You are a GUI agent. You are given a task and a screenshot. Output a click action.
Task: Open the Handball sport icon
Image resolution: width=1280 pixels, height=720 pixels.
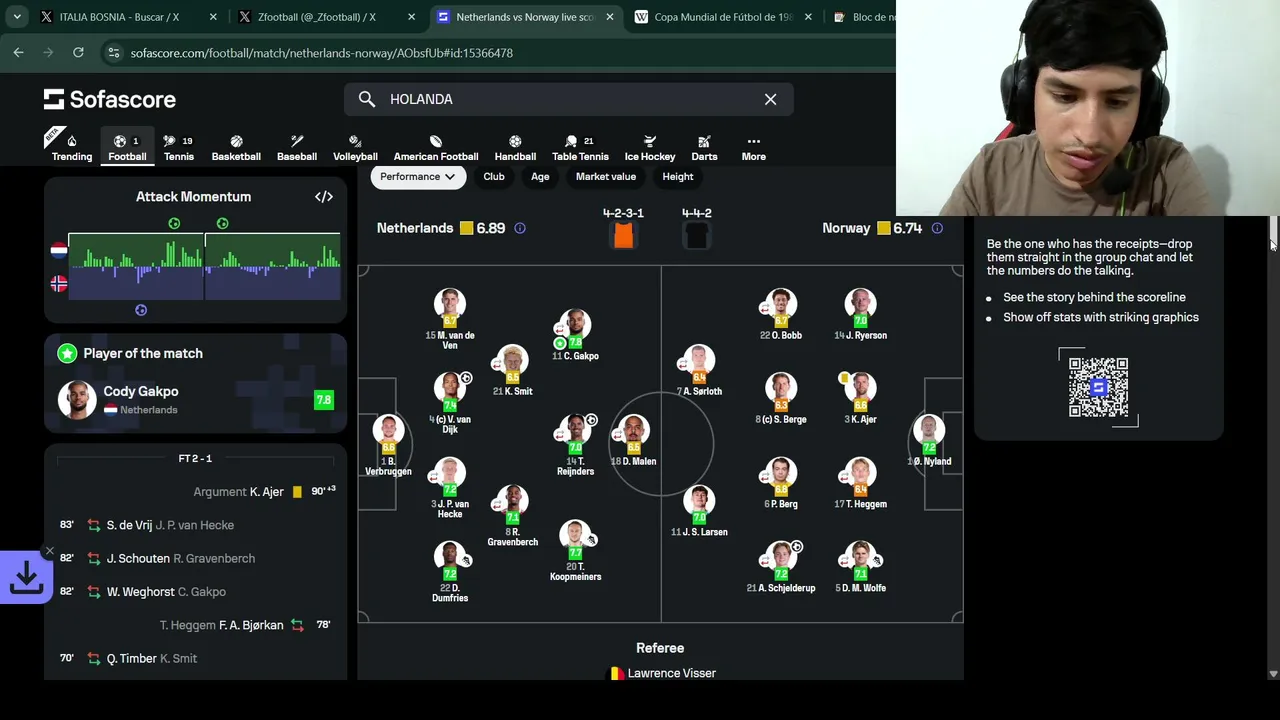point(515,141)
